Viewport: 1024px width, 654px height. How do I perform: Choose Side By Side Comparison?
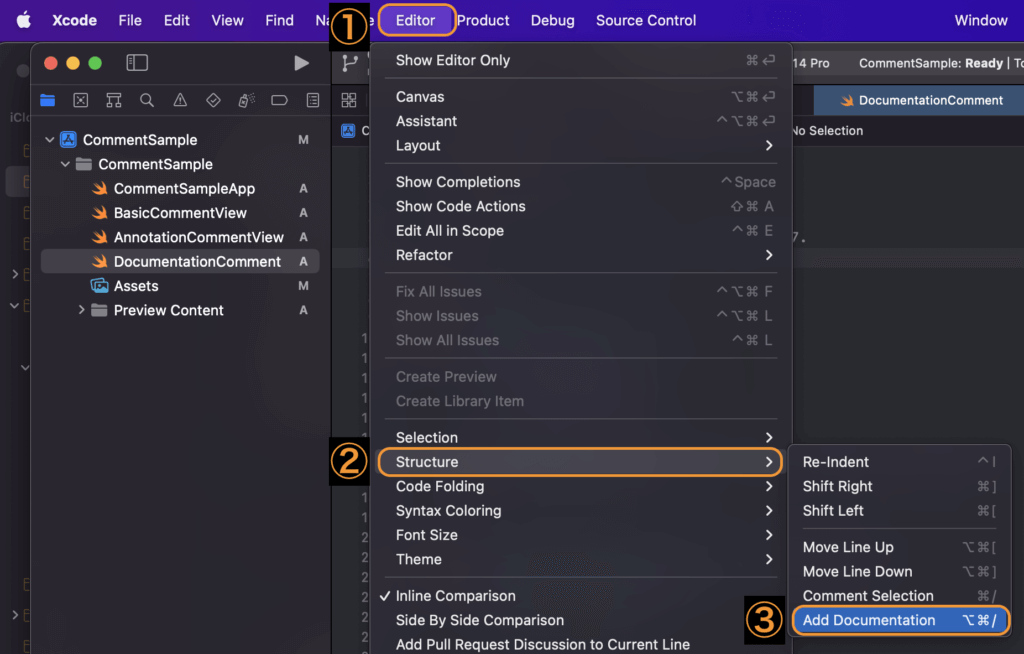coord(581,620)
